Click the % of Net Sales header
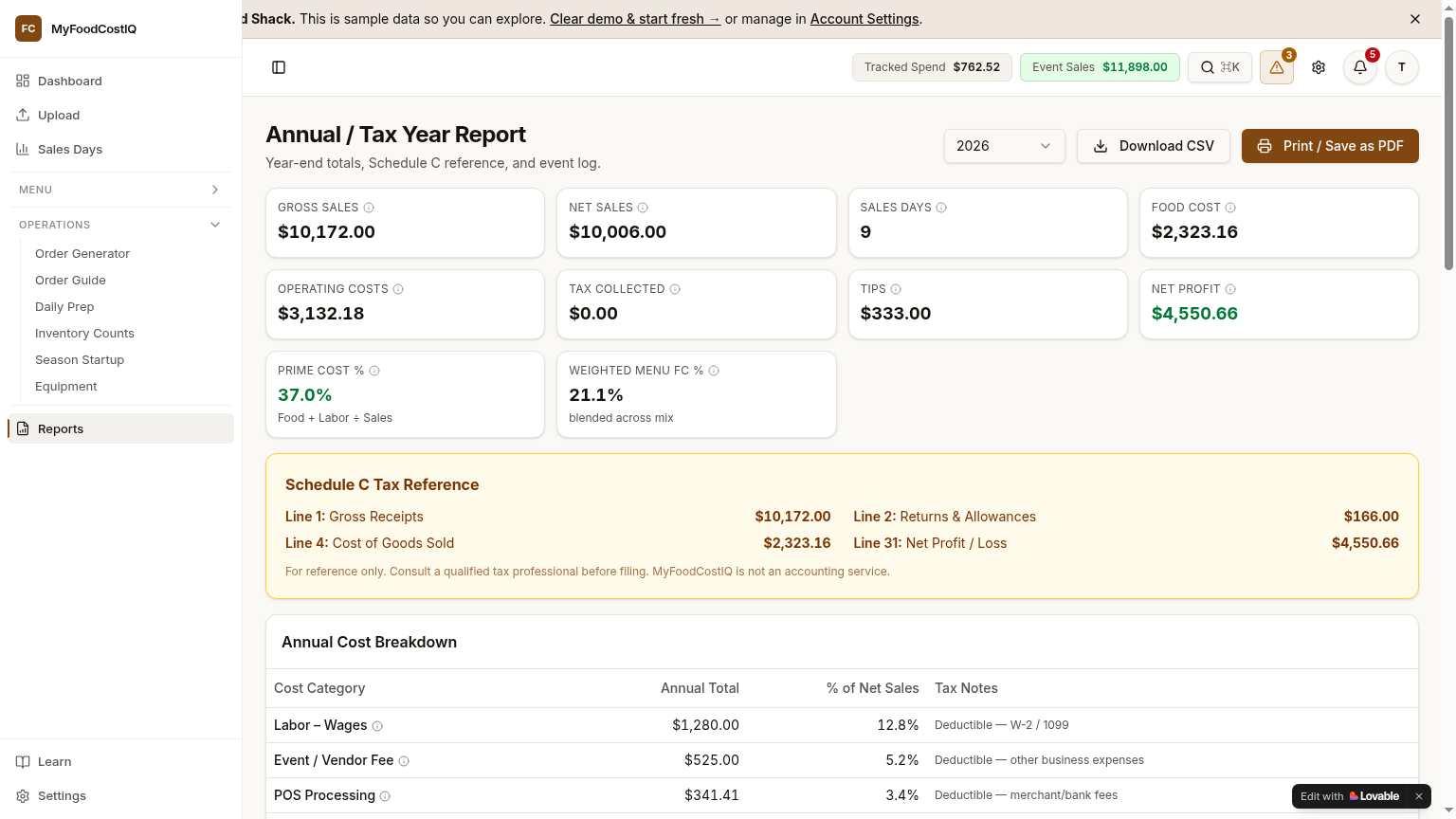The image size is (1456, 819). point(873,688)
